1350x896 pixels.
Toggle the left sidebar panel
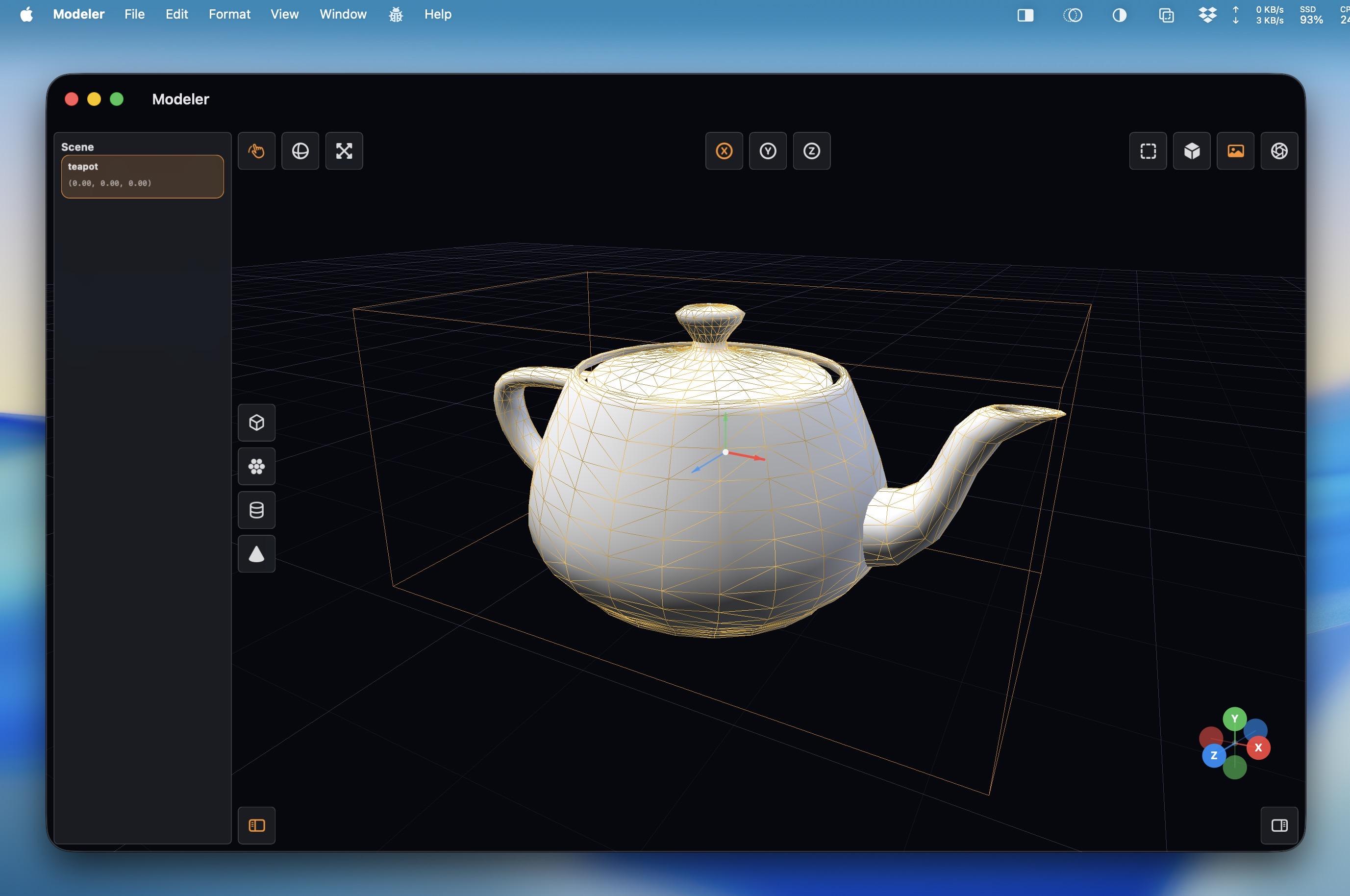point(256,825)
